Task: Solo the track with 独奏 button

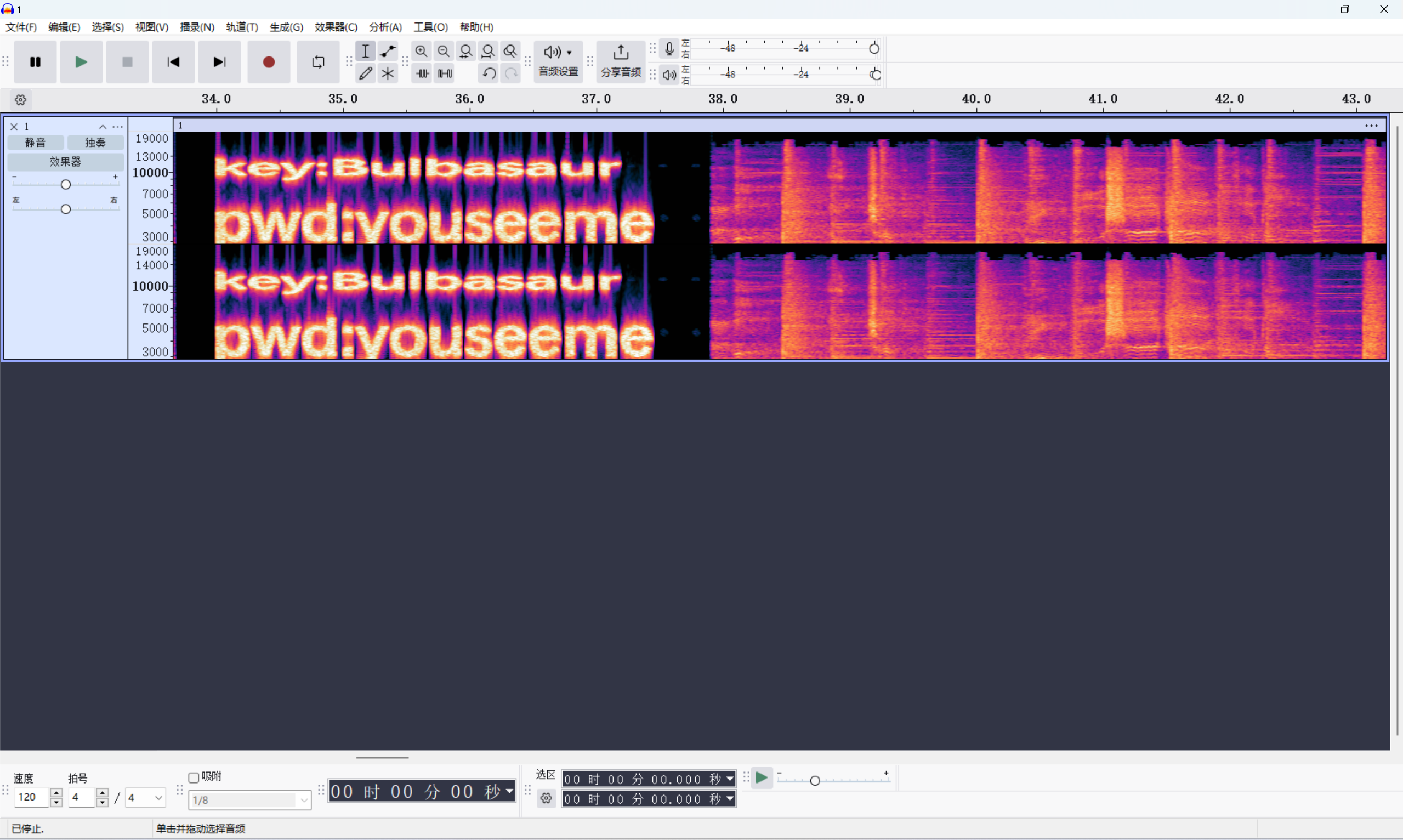Action: pyautogui.click(x=95, y=143)
